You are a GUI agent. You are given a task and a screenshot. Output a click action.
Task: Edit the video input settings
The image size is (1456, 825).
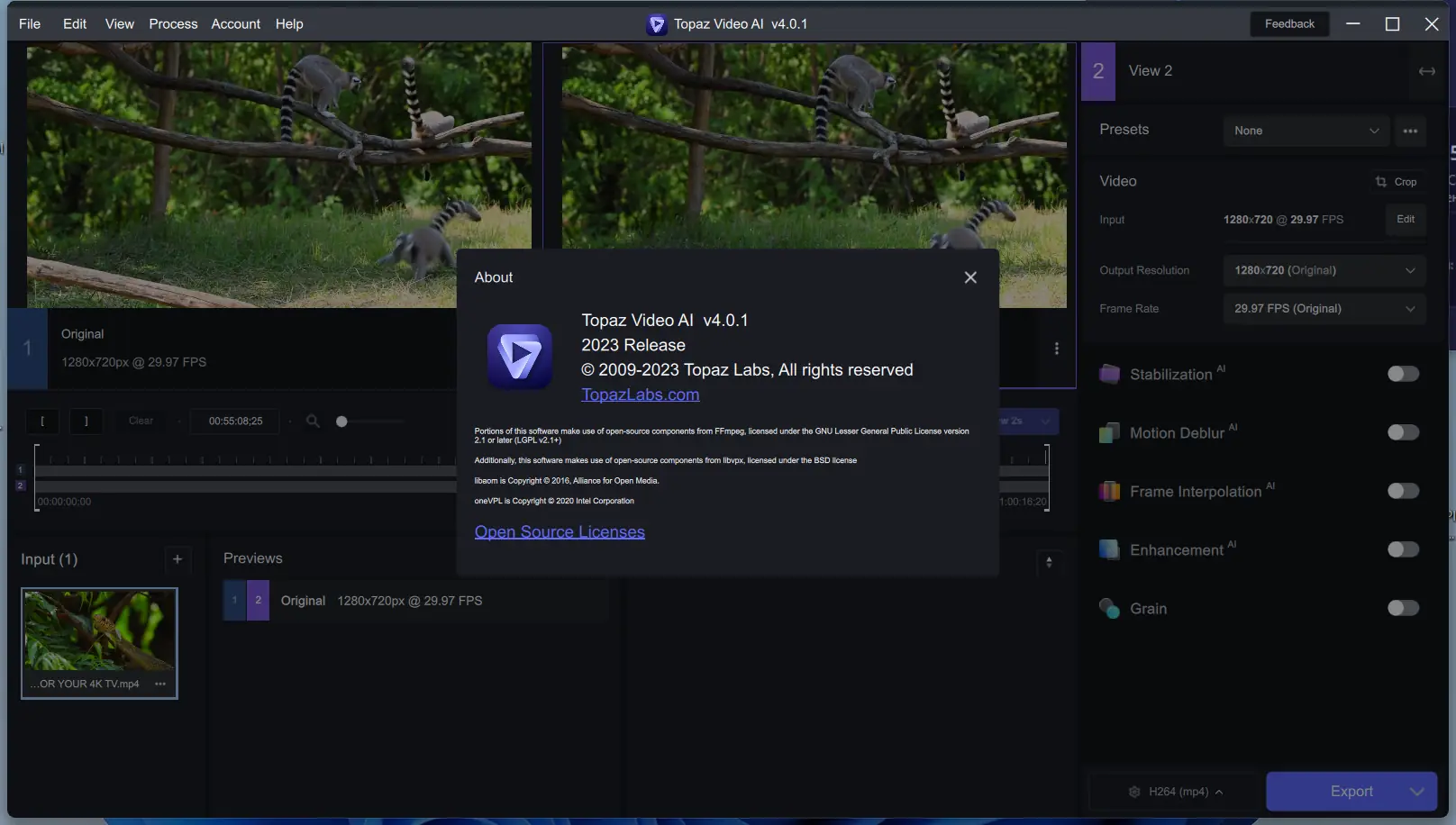tap(1406, 220)
